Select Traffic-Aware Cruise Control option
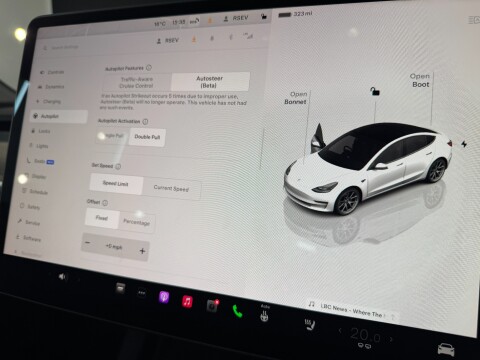480x360 pixels. [x=137, y=82]
